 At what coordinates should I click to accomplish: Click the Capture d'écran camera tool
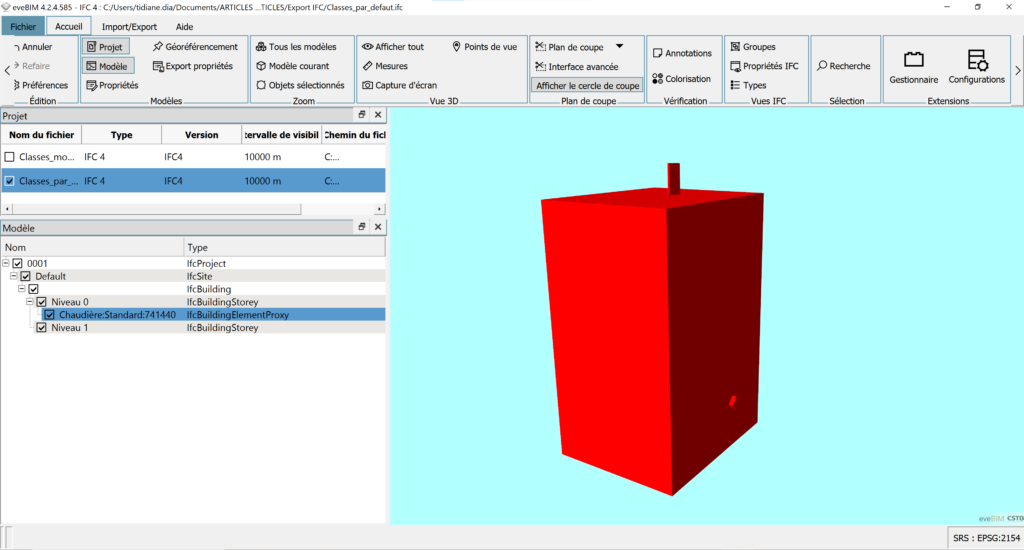(399, 85)
